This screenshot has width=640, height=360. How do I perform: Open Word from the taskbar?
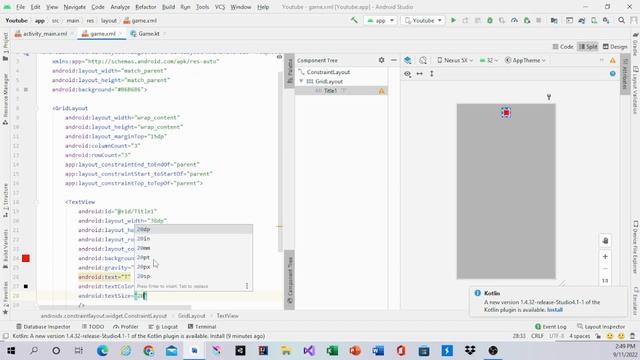[378, 351]
